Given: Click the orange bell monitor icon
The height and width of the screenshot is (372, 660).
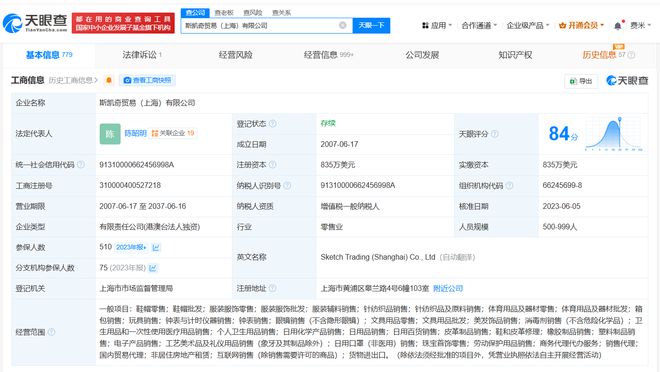Looking at the screenshot, I should 109,80.
